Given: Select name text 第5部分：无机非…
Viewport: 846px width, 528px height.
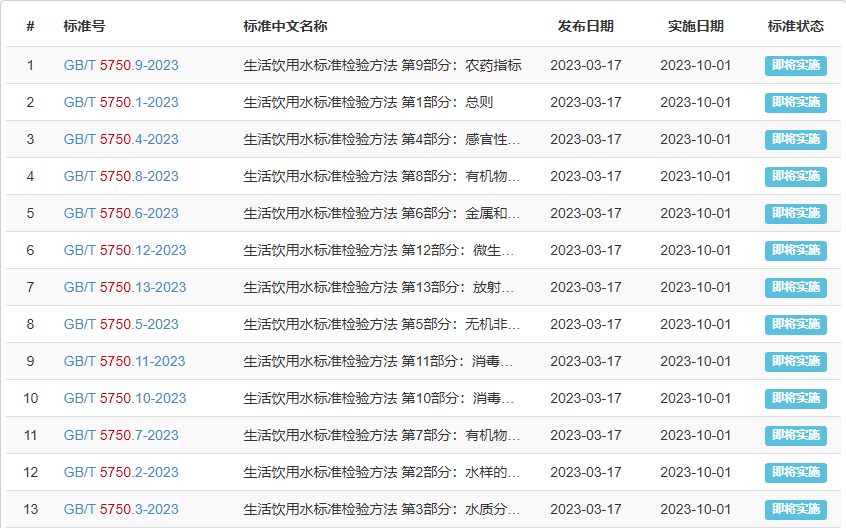Looking at the screenshot, I should 461,324.
